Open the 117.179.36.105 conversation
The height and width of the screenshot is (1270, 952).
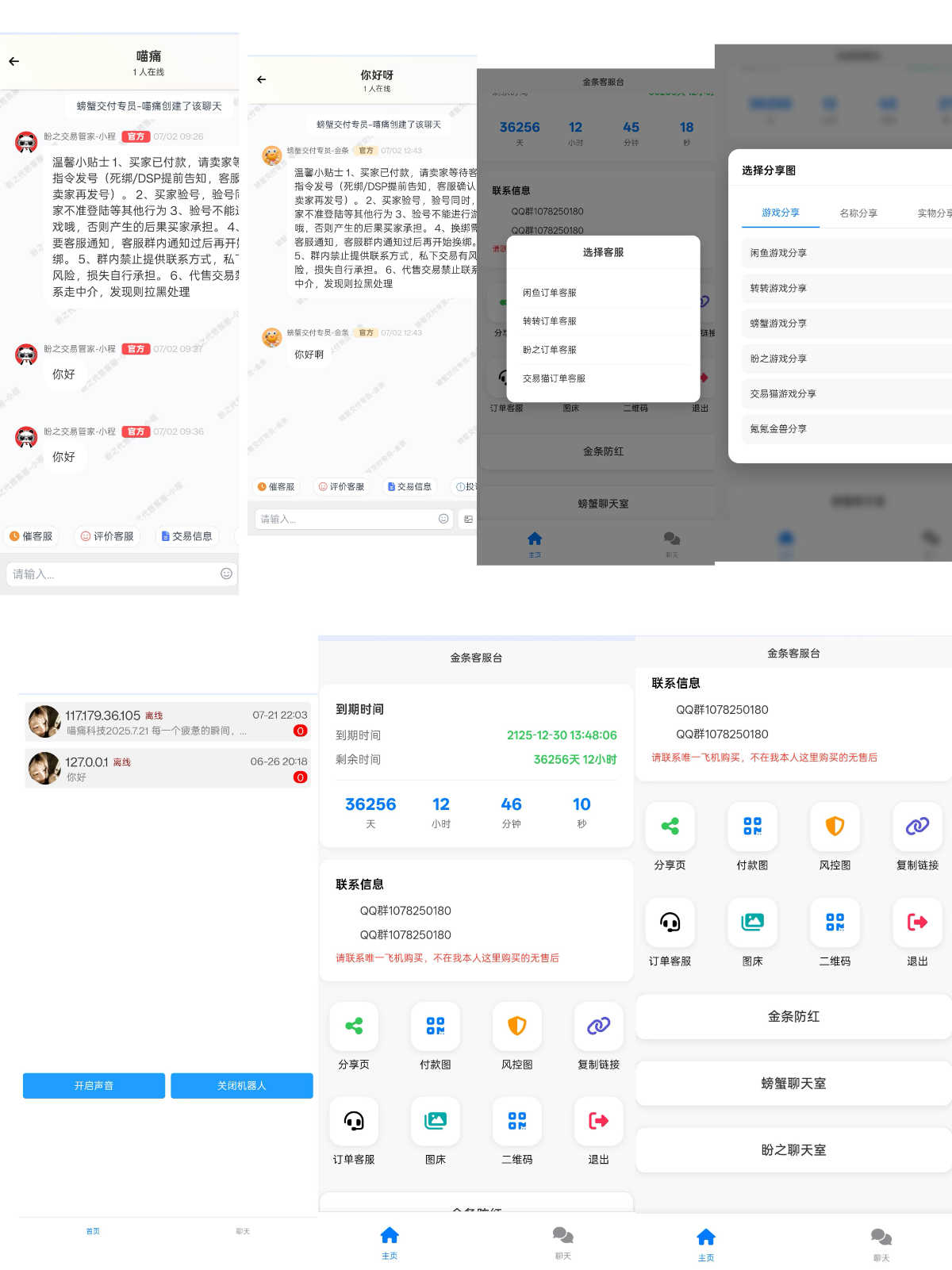pos(167,722)
